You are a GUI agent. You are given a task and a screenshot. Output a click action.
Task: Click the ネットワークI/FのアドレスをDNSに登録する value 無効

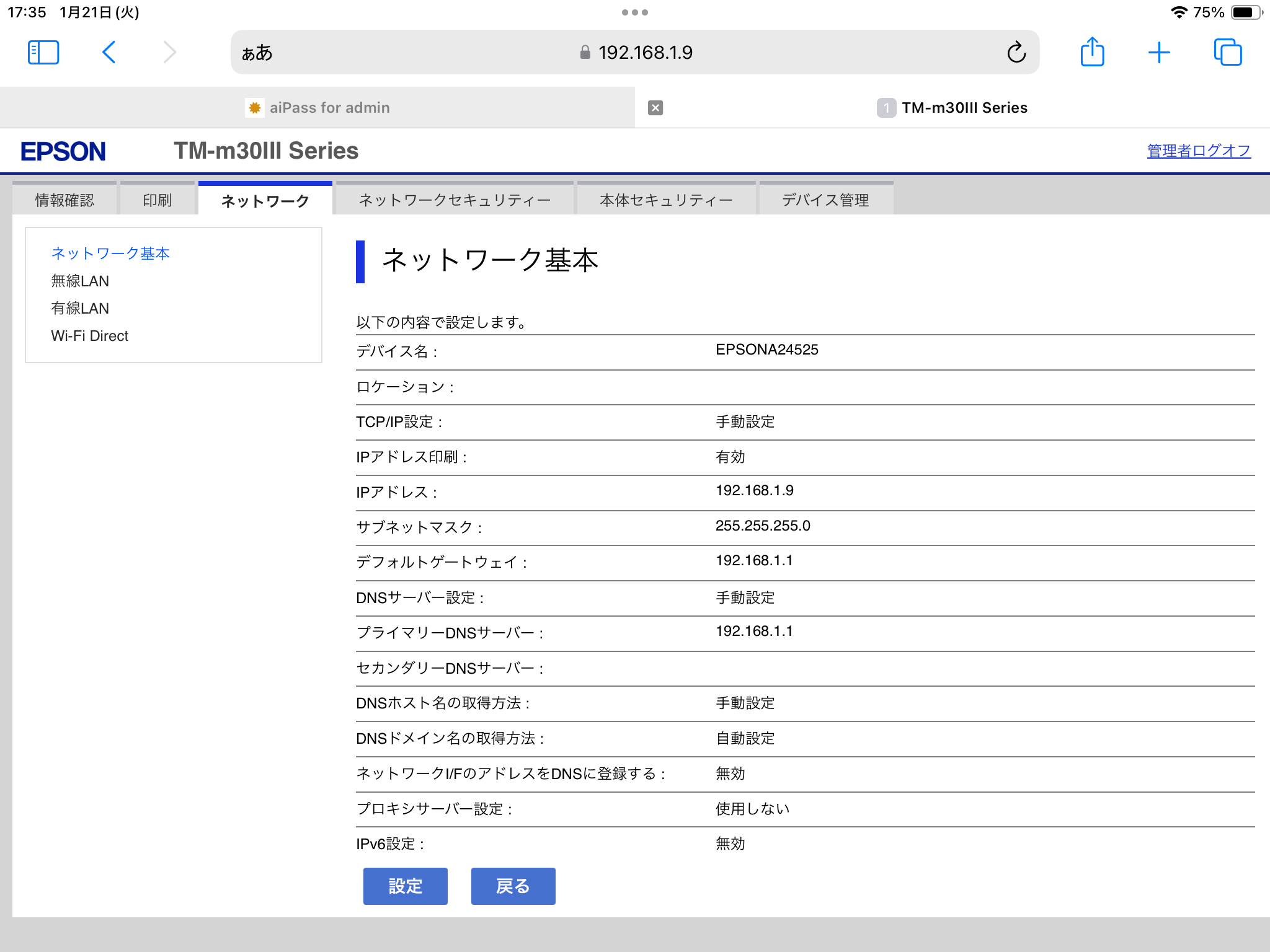730,773
